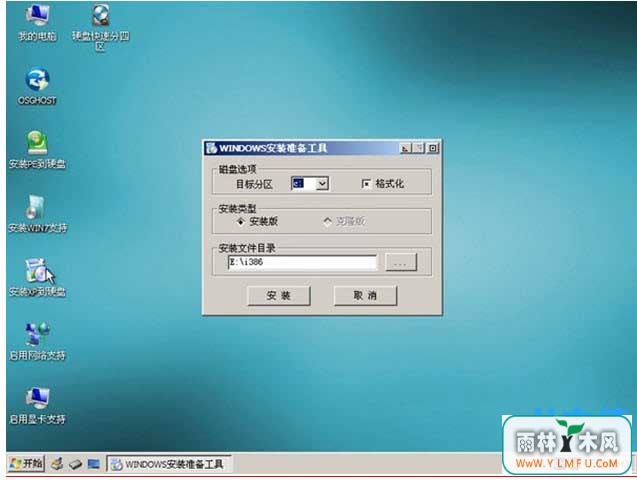Click the install directory field showing E:\i386

click(x=302, y=262)
